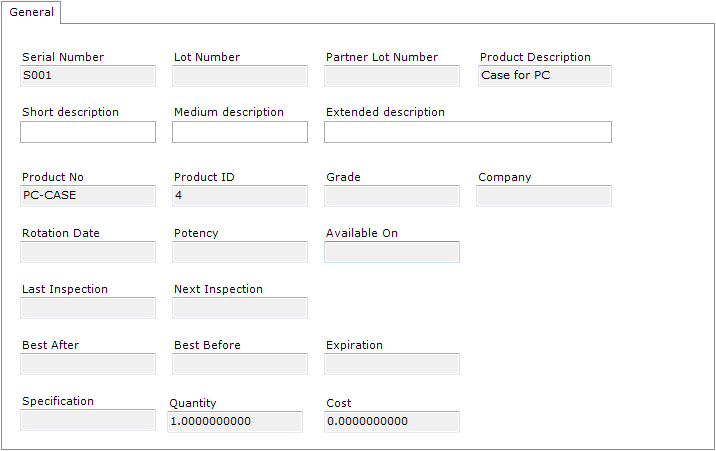Click the Grade field

coord(392,196)
